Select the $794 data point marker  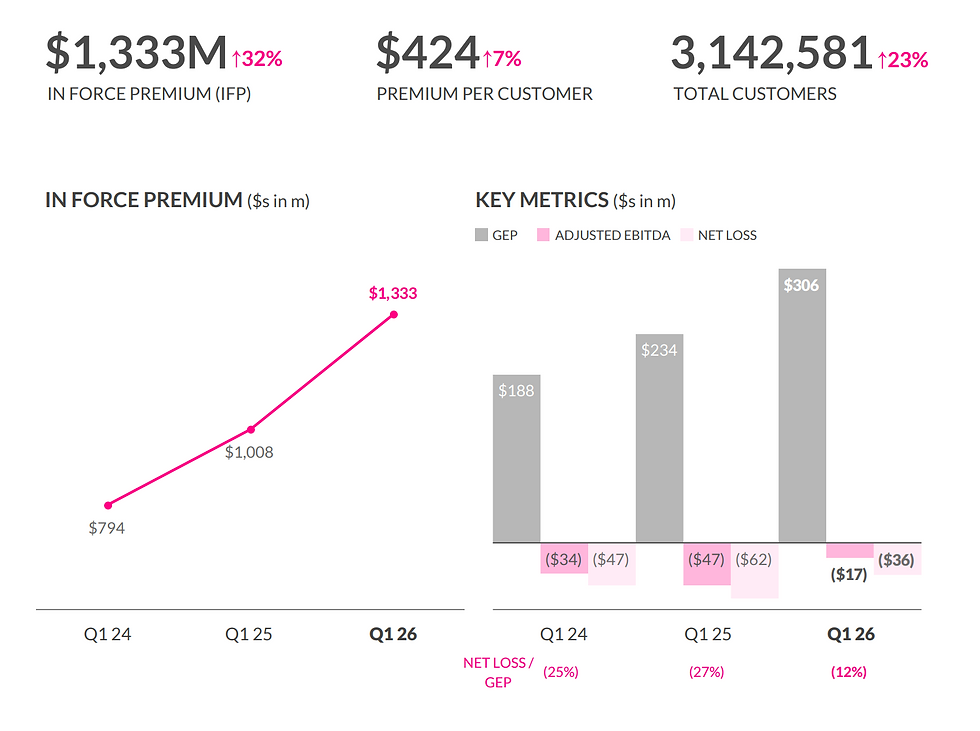[108, 505]
